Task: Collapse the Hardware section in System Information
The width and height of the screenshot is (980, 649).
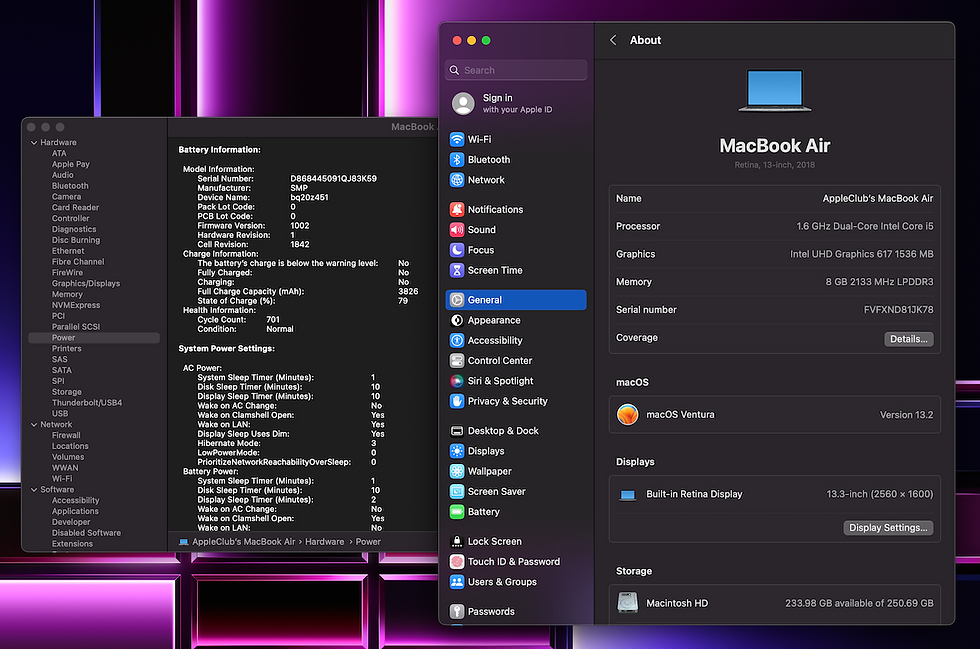Action: coord(34,143)
